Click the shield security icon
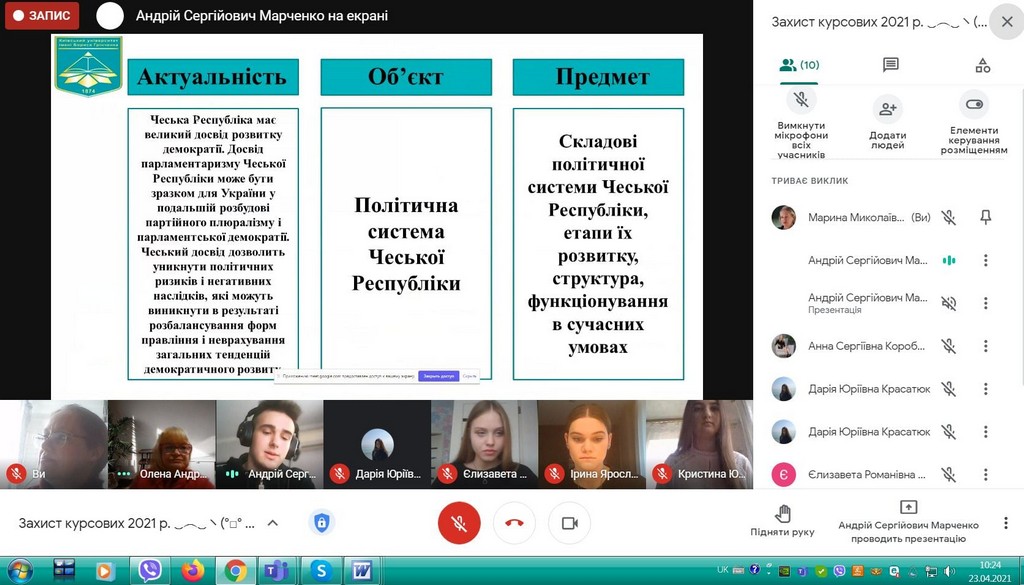1024x585 pixels. pos(320,523)
